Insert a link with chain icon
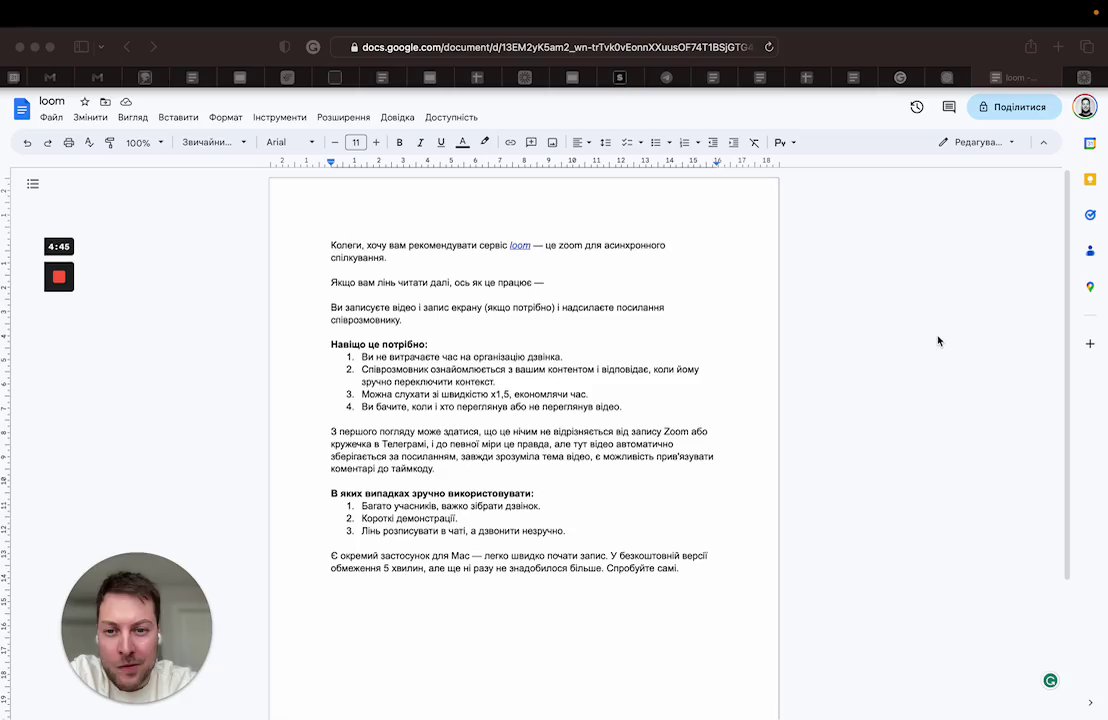This screenshot has height=720, width=1108. [510, 143]
